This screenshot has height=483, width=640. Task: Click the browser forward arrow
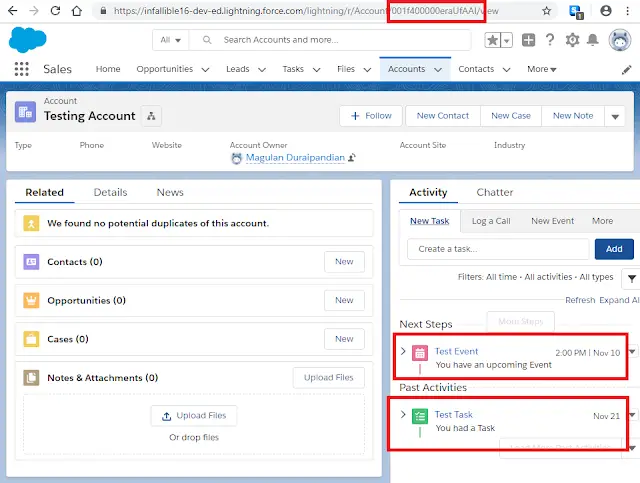coord(34,11)
